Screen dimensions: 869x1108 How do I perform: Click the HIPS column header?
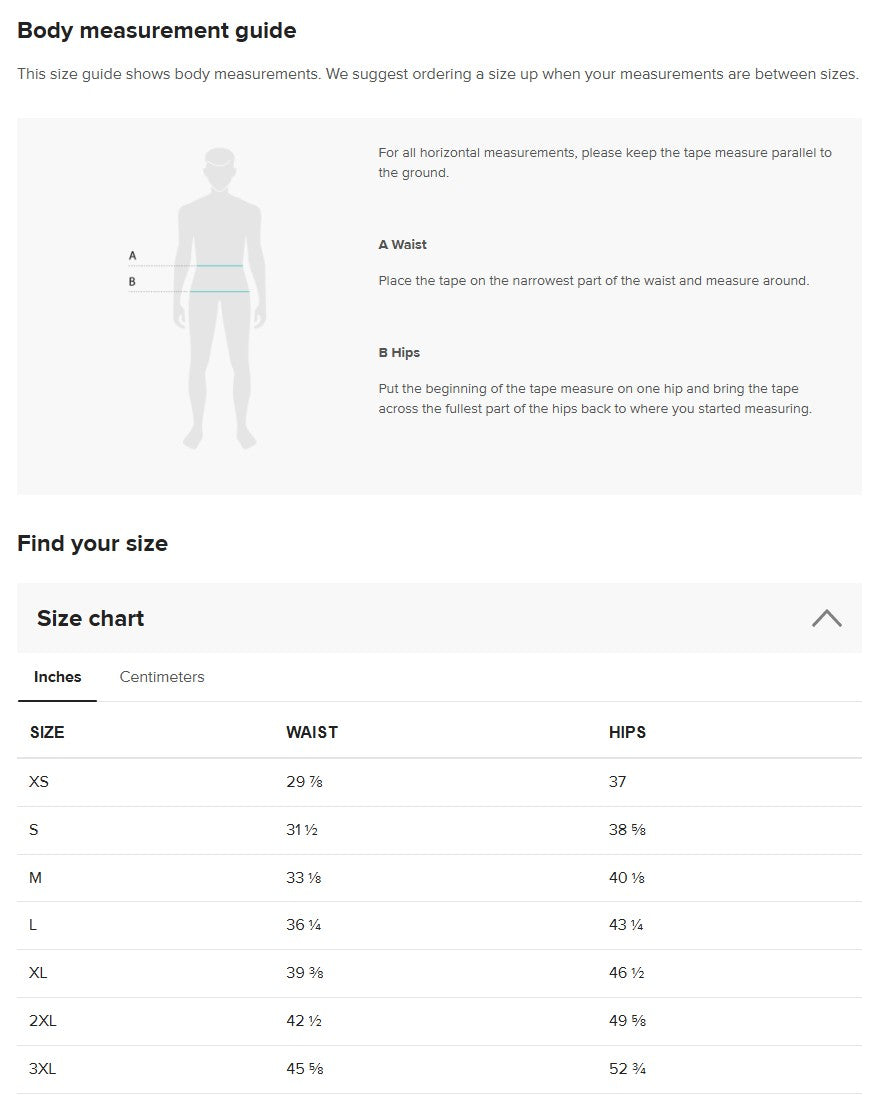point(627,732)
